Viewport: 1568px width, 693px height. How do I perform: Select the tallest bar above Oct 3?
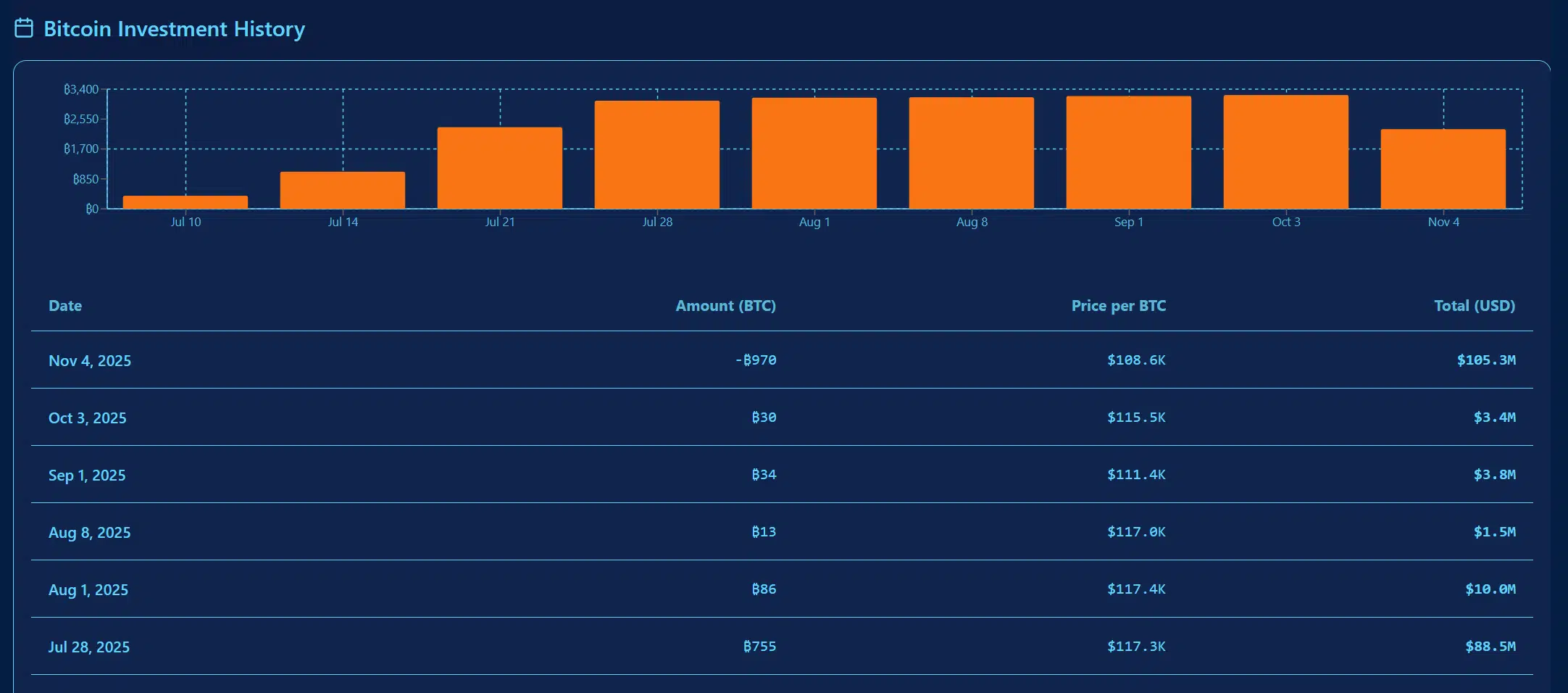pyautogui.click(x=1285, y=152)
